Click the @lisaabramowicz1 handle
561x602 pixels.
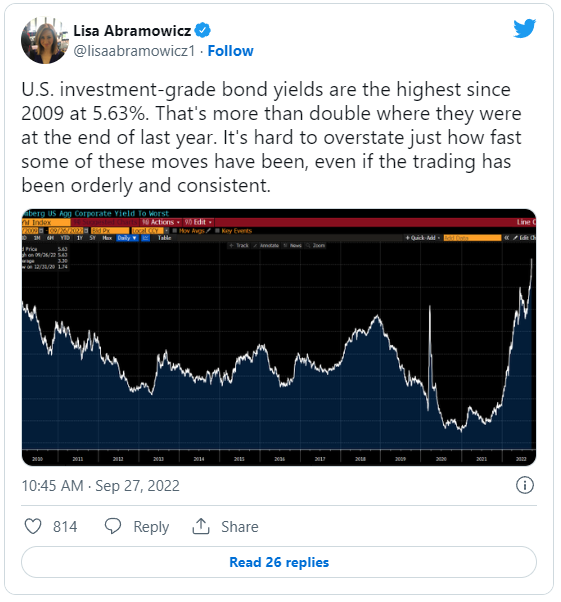click(x=134, y=51)
